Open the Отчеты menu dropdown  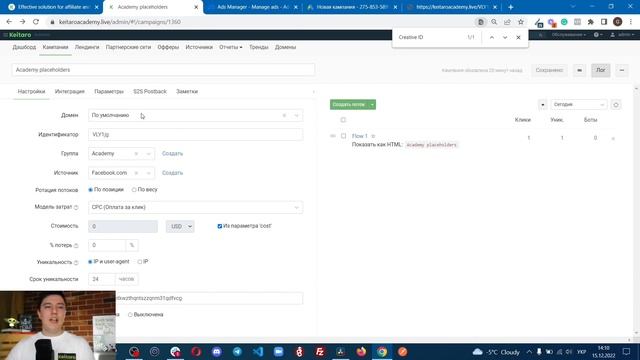(x=231, y=47)
